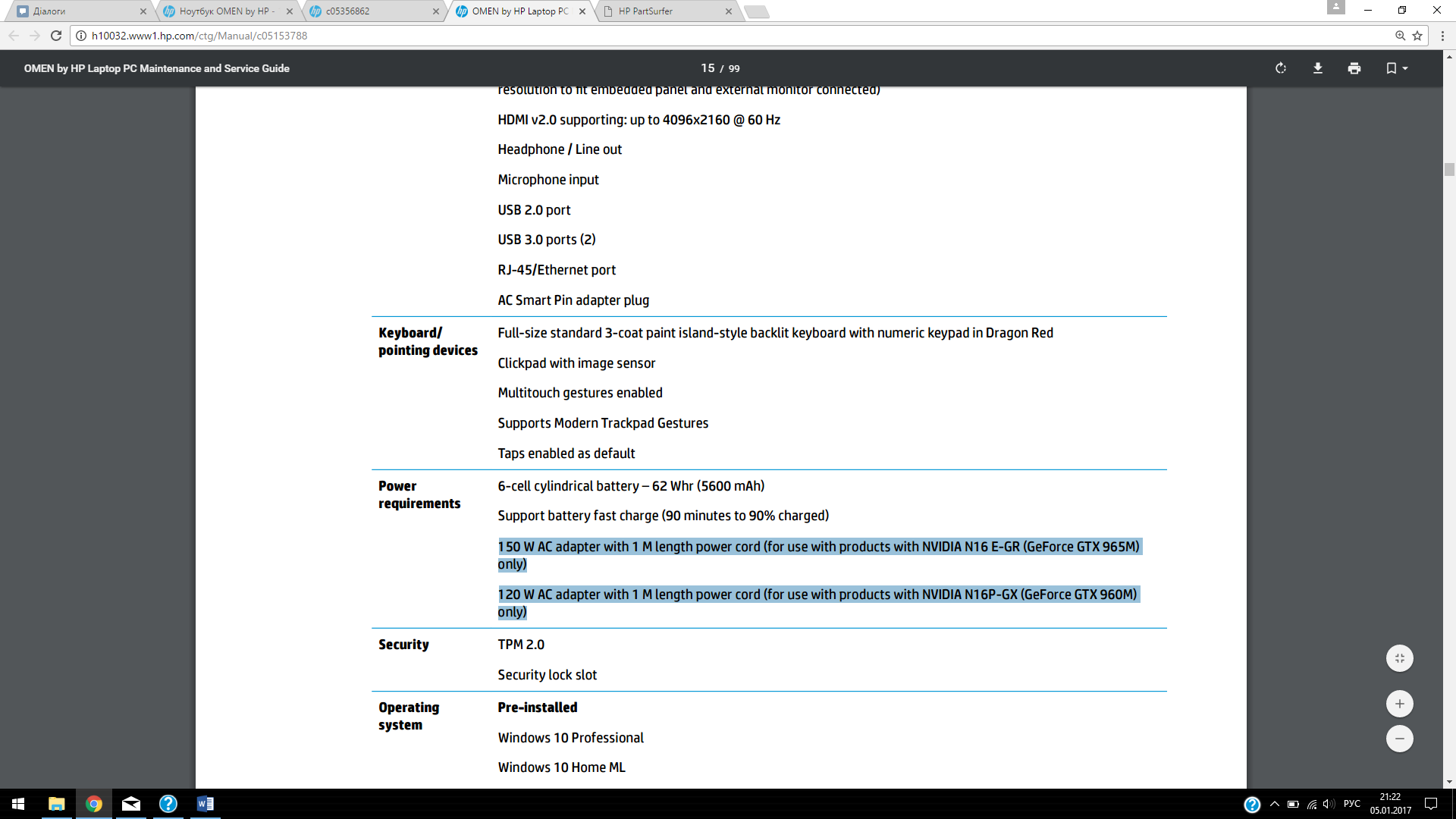Click the highlighted 150 W AC adapter text
1456x819 pixels.
(819, 555)
